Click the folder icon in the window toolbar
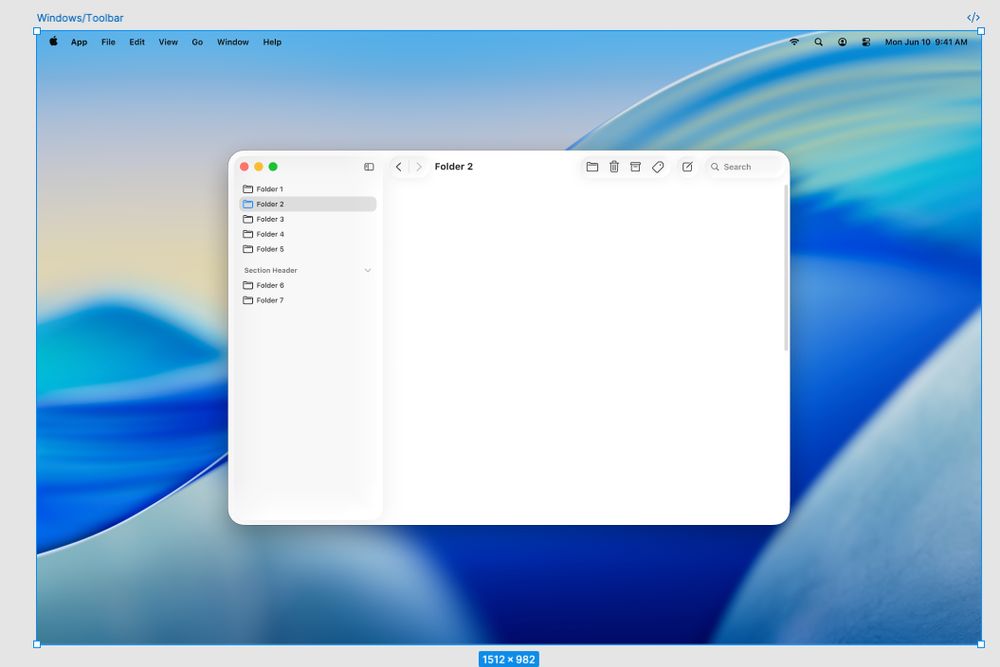This screenshot has width=1000, height=667. pyautogui.click(x=592, y=167)
